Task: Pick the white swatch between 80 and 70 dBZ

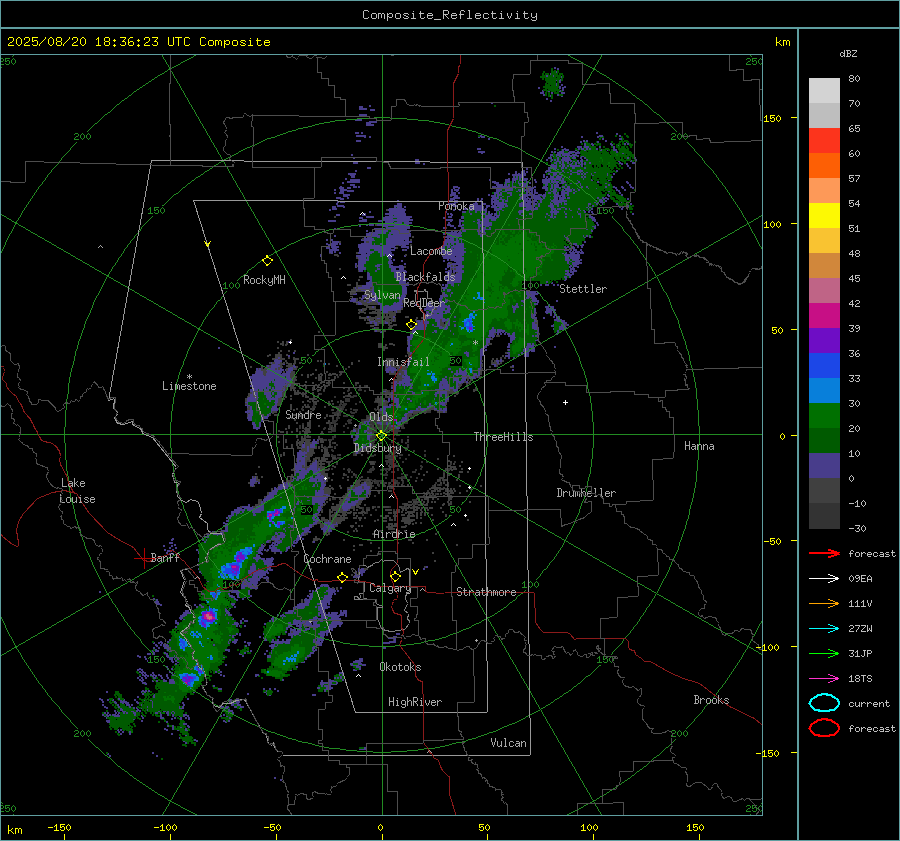Action: tap(824, 91)
